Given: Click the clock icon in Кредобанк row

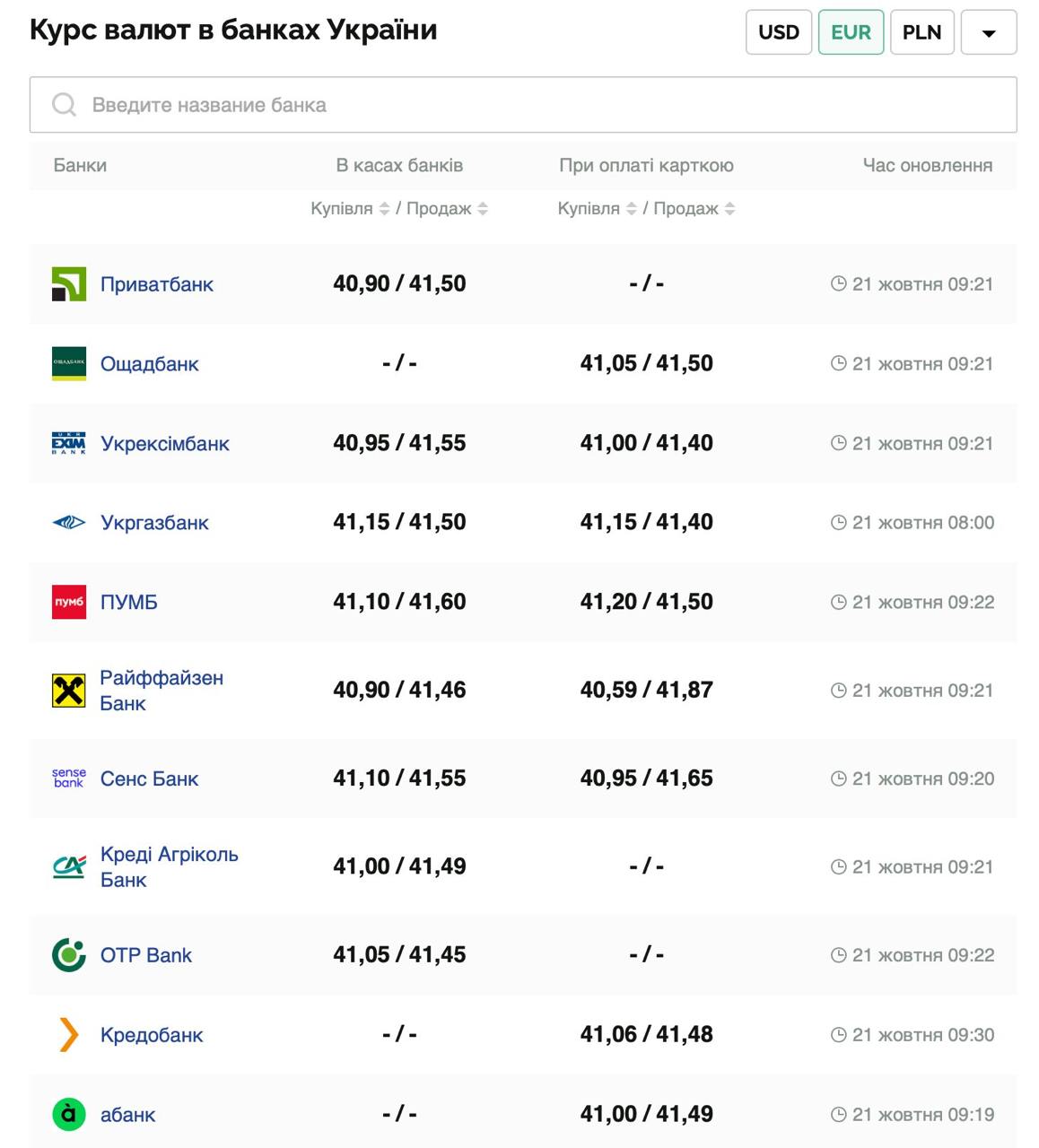Looking at the screenshot, I should (839, 1034).
